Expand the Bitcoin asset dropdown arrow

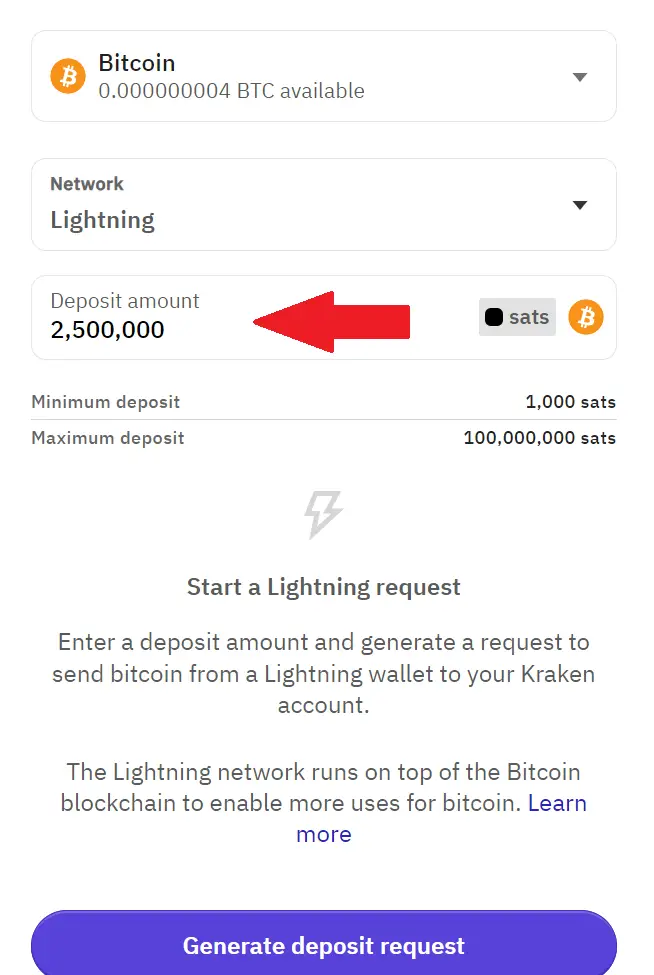[579, 77]
